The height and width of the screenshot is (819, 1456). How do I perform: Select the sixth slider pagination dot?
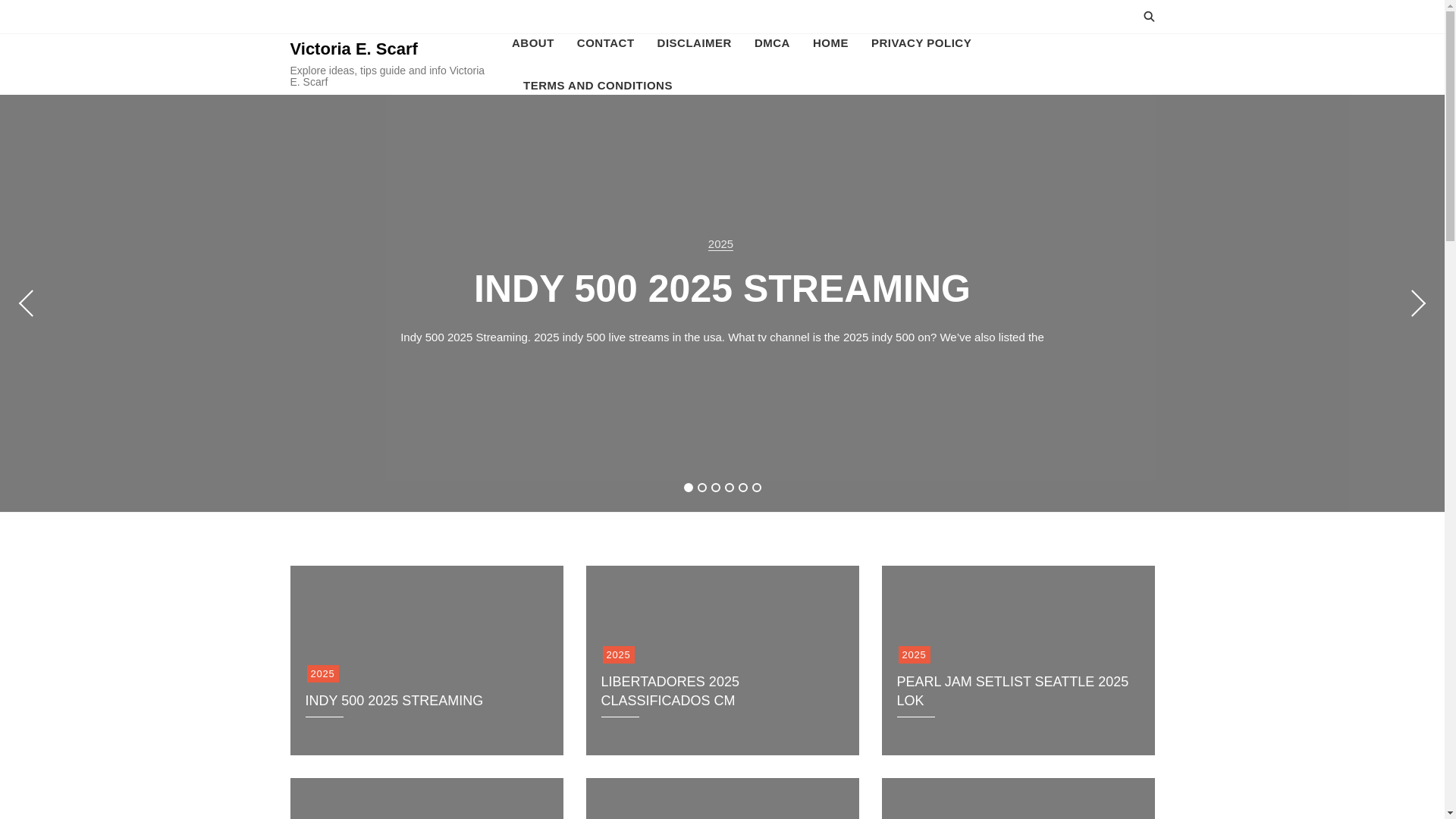757,488
